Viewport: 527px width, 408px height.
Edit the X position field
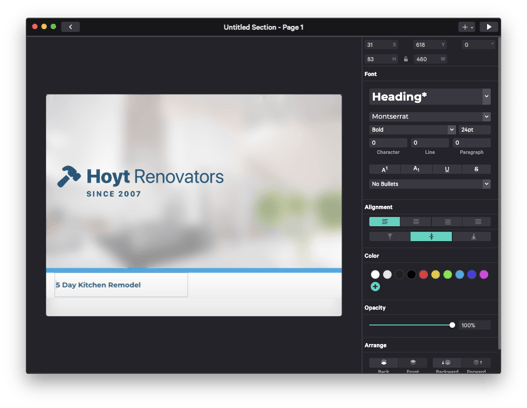(x=381, y=45)
